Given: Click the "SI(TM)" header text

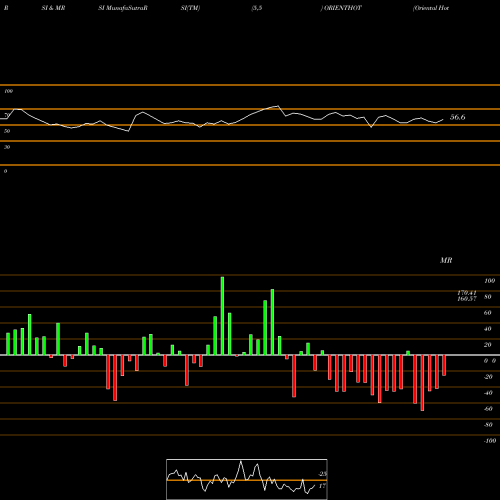Looking at the screenshot, I should pyautogui.click(x=190, y=8).
